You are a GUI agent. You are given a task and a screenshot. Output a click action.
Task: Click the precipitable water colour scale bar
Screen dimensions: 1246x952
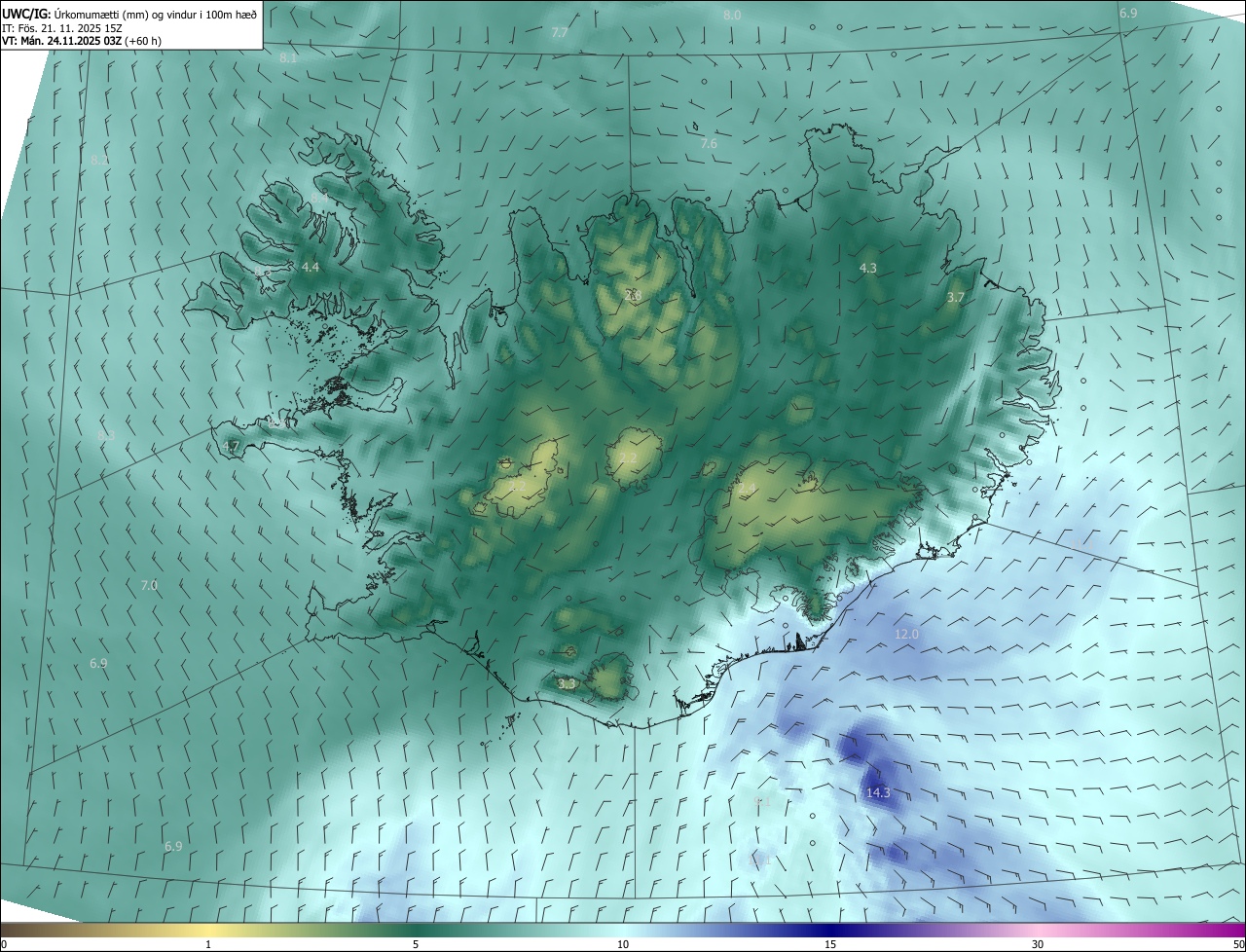[623, 930]
